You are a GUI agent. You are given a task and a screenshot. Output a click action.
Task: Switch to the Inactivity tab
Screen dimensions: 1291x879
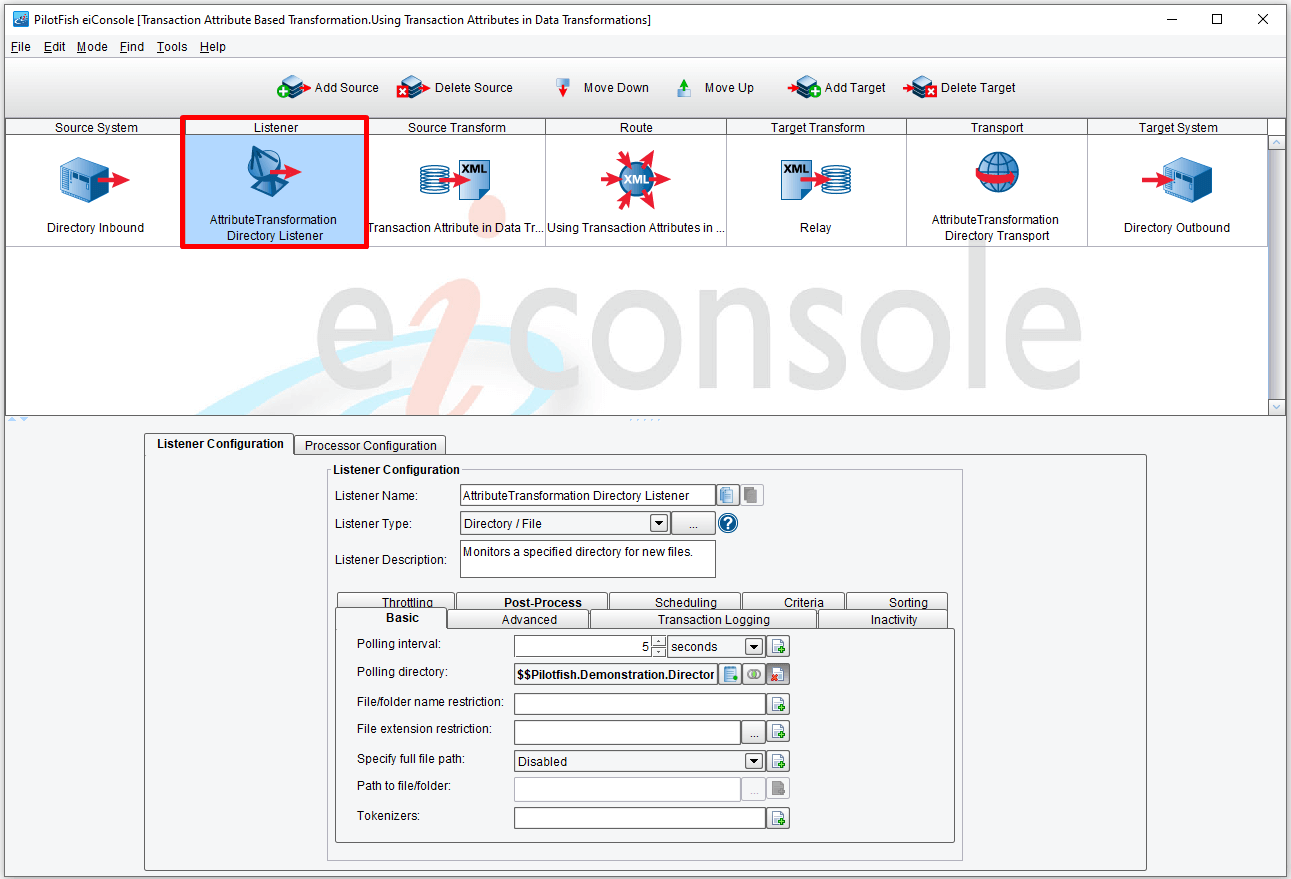pyautogui.click(x=883, y=619)
